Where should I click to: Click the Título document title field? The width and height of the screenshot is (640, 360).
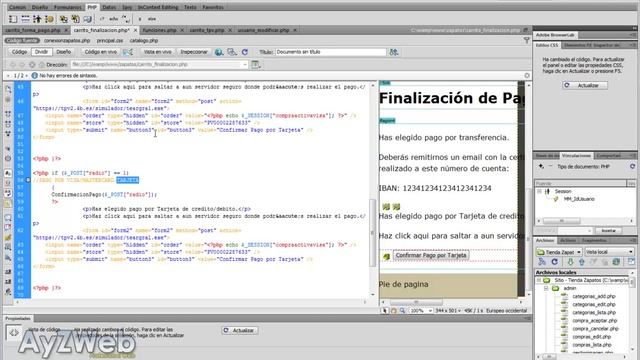point(331,52)
